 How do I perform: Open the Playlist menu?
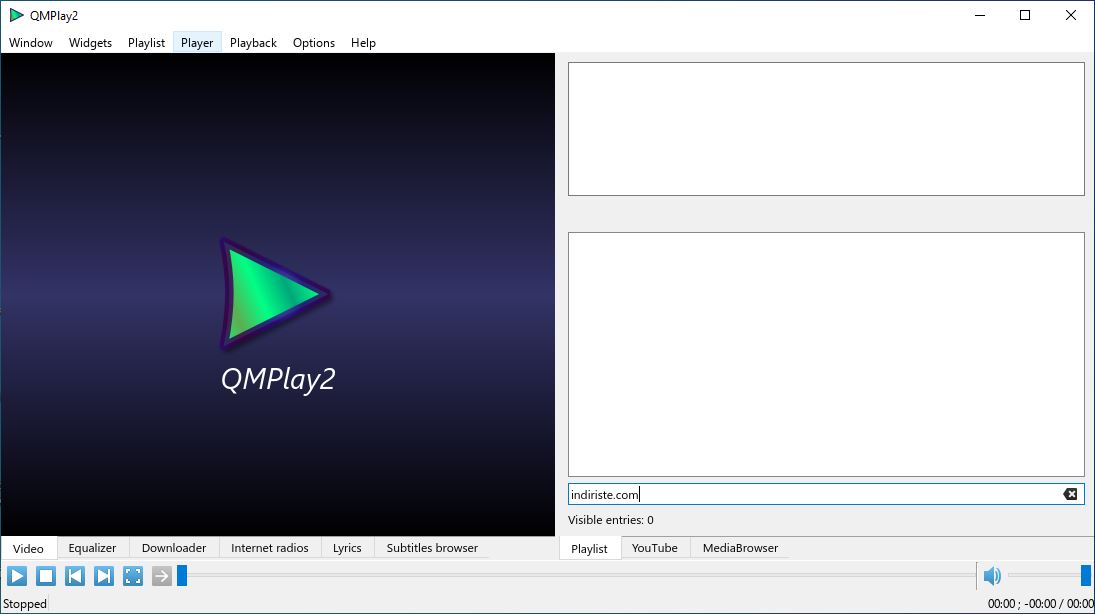(147, 43)
